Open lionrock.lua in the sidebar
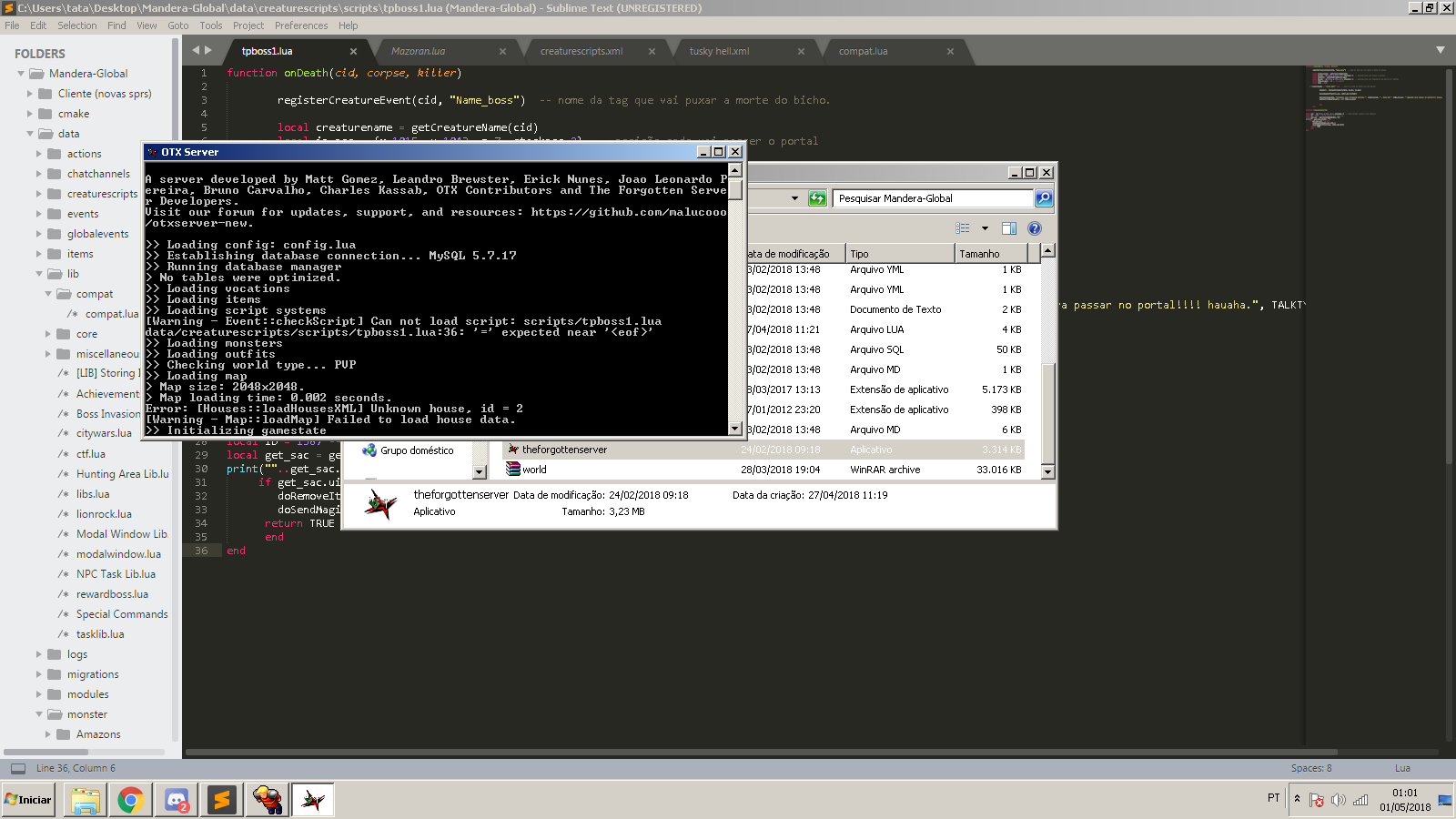The width and height of the screenshot is (1456, 819). [104, 514]
